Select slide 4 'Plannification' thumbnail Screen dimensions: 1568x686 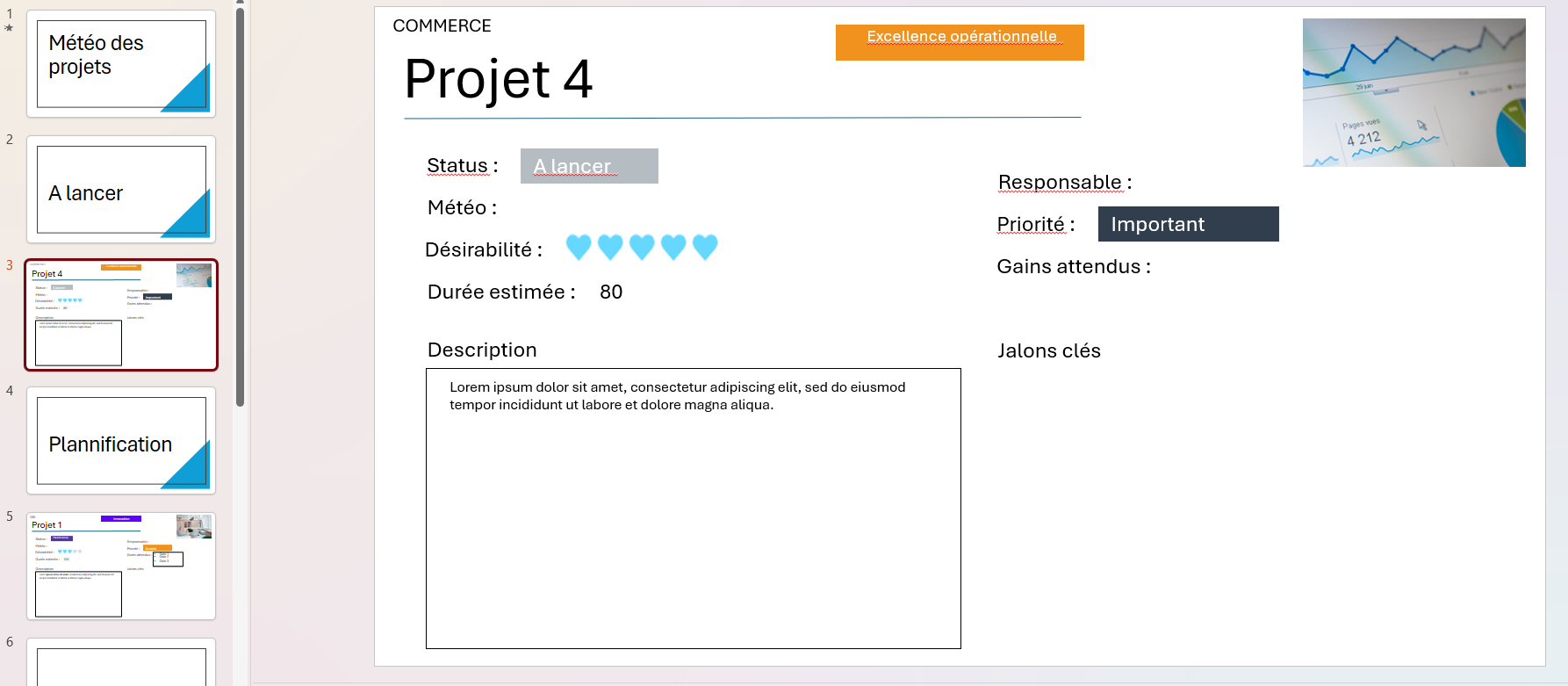121,441
